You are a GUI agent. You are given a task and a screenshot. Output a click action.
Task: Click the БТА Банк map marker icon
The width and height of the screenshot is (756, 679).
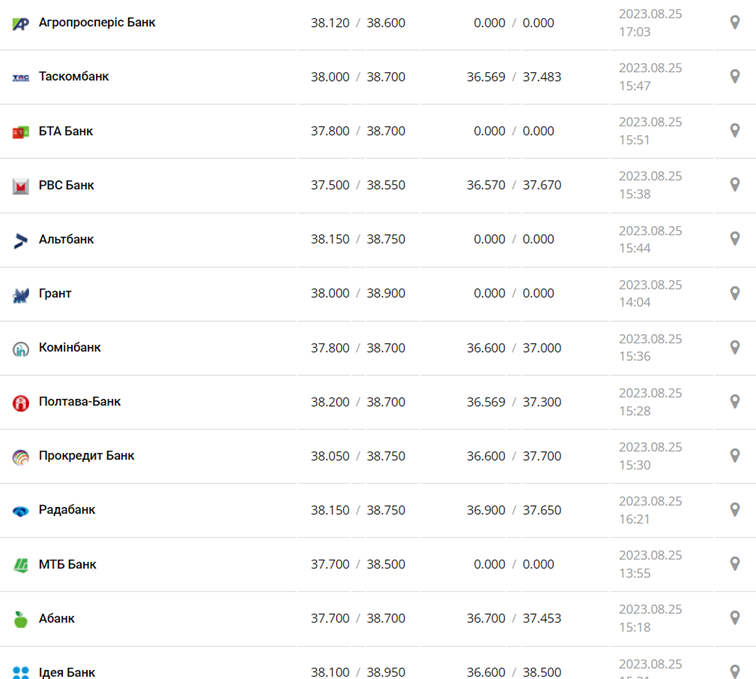[735, 131]
